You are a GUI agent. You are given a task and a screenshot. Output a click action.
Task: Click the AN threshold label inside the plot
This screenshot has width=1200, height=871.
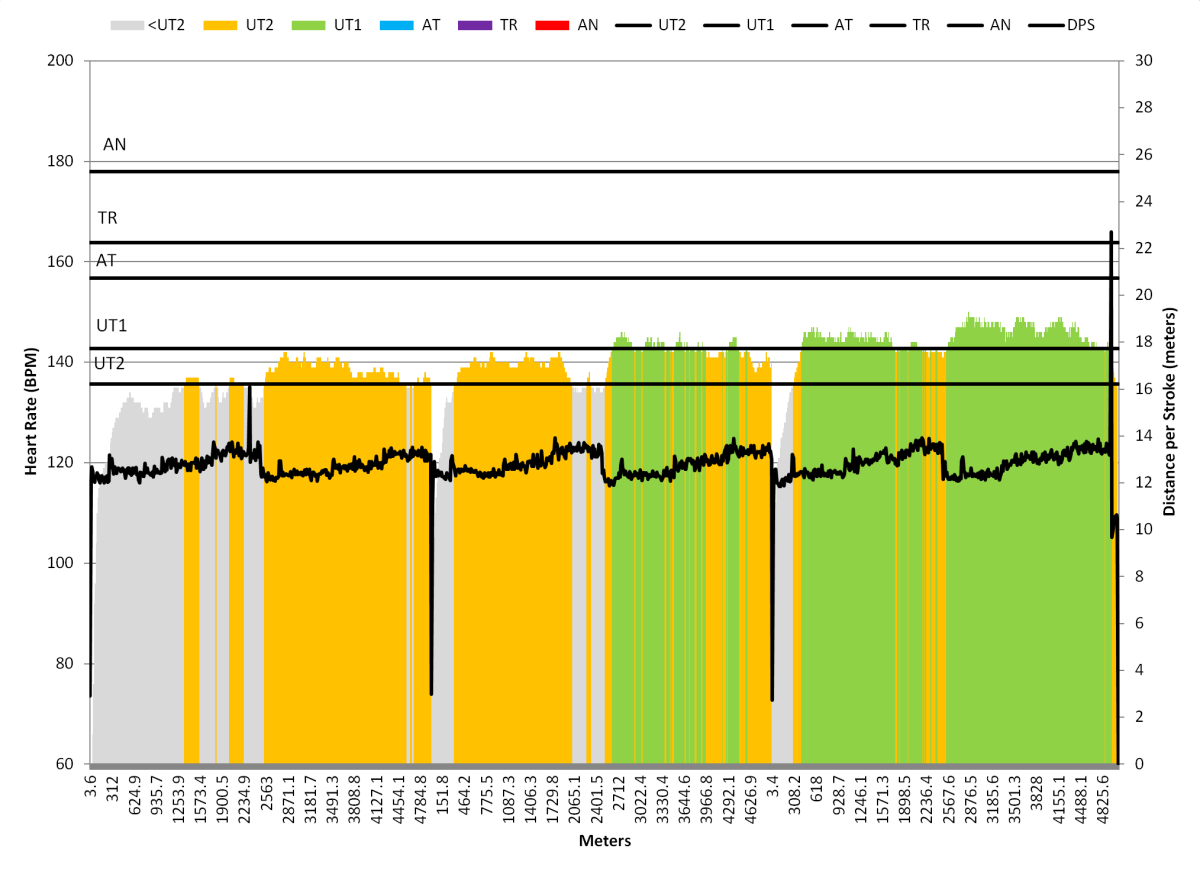point(115,145)
